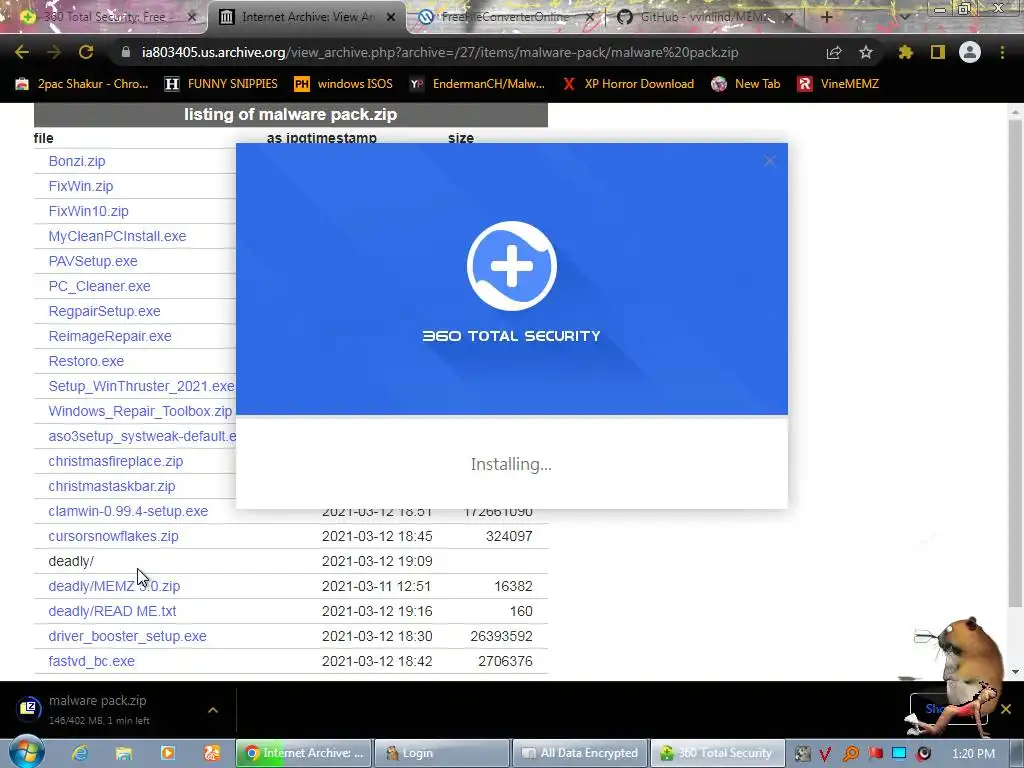Open the driver_booster_setup.exe link

click(127, 636)
